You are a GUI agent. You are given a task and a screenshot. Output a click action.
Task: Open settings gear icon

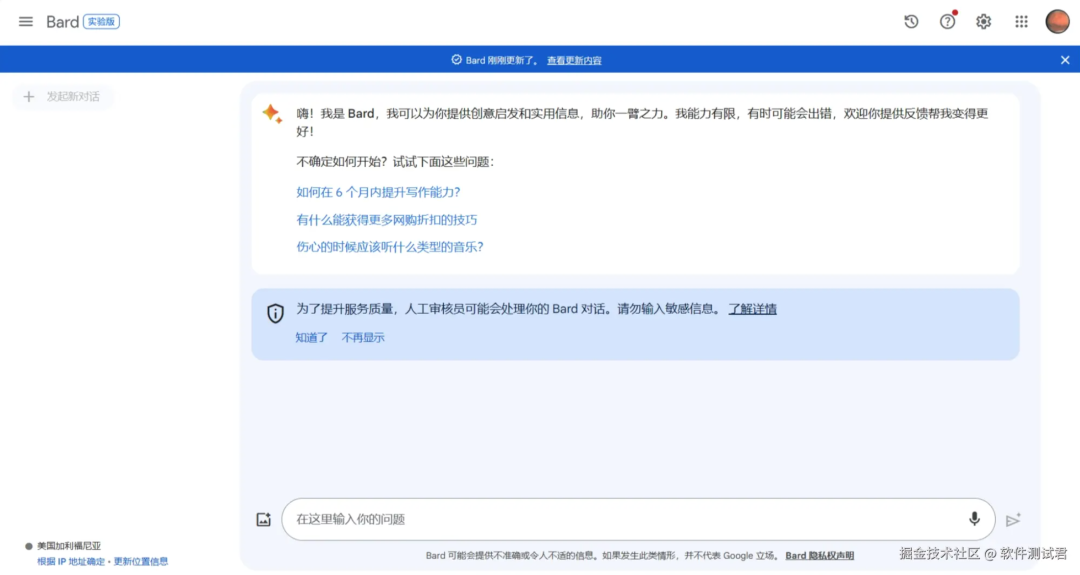tap(984, 22)
